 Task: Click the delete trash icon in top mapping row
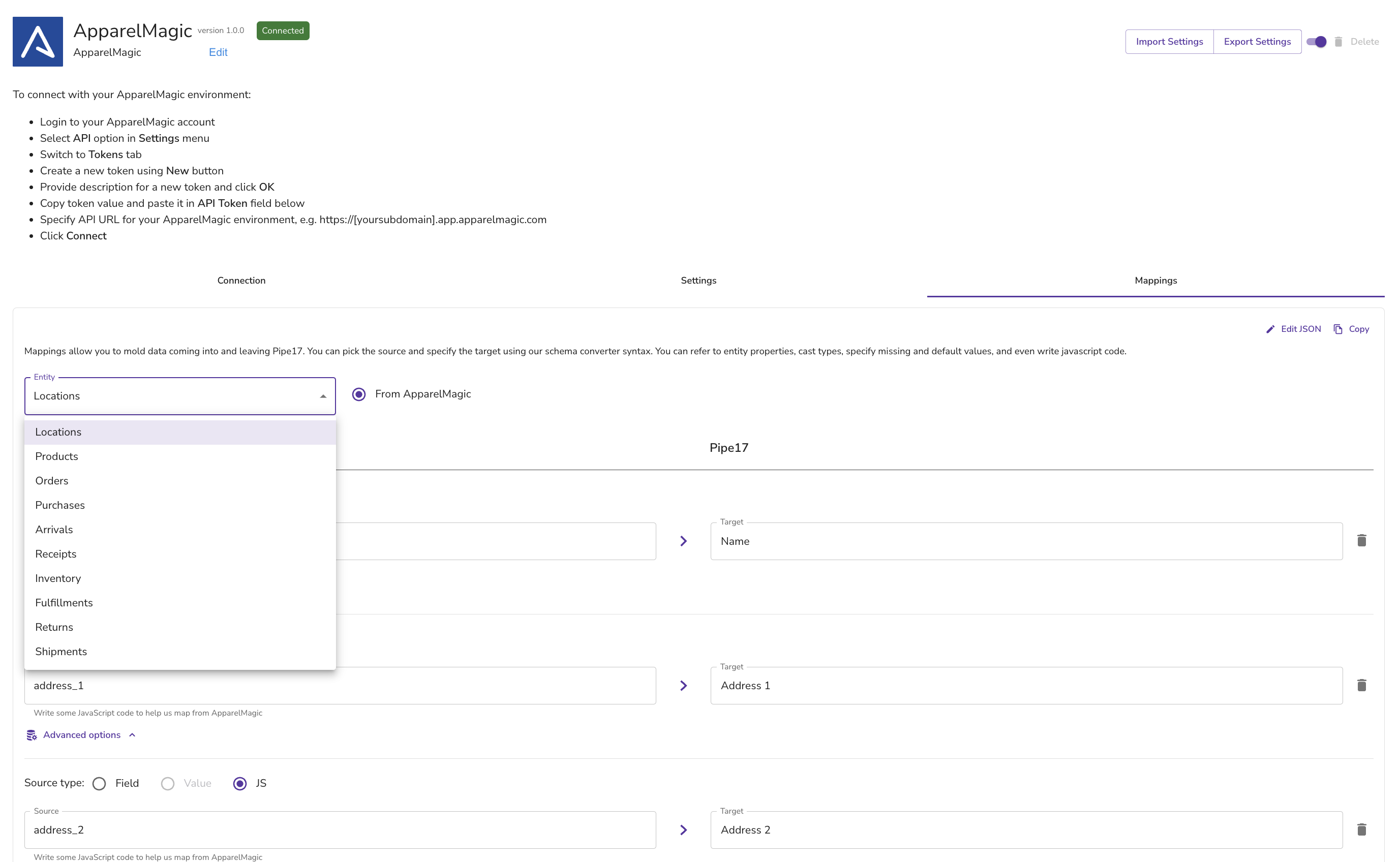1362,540
